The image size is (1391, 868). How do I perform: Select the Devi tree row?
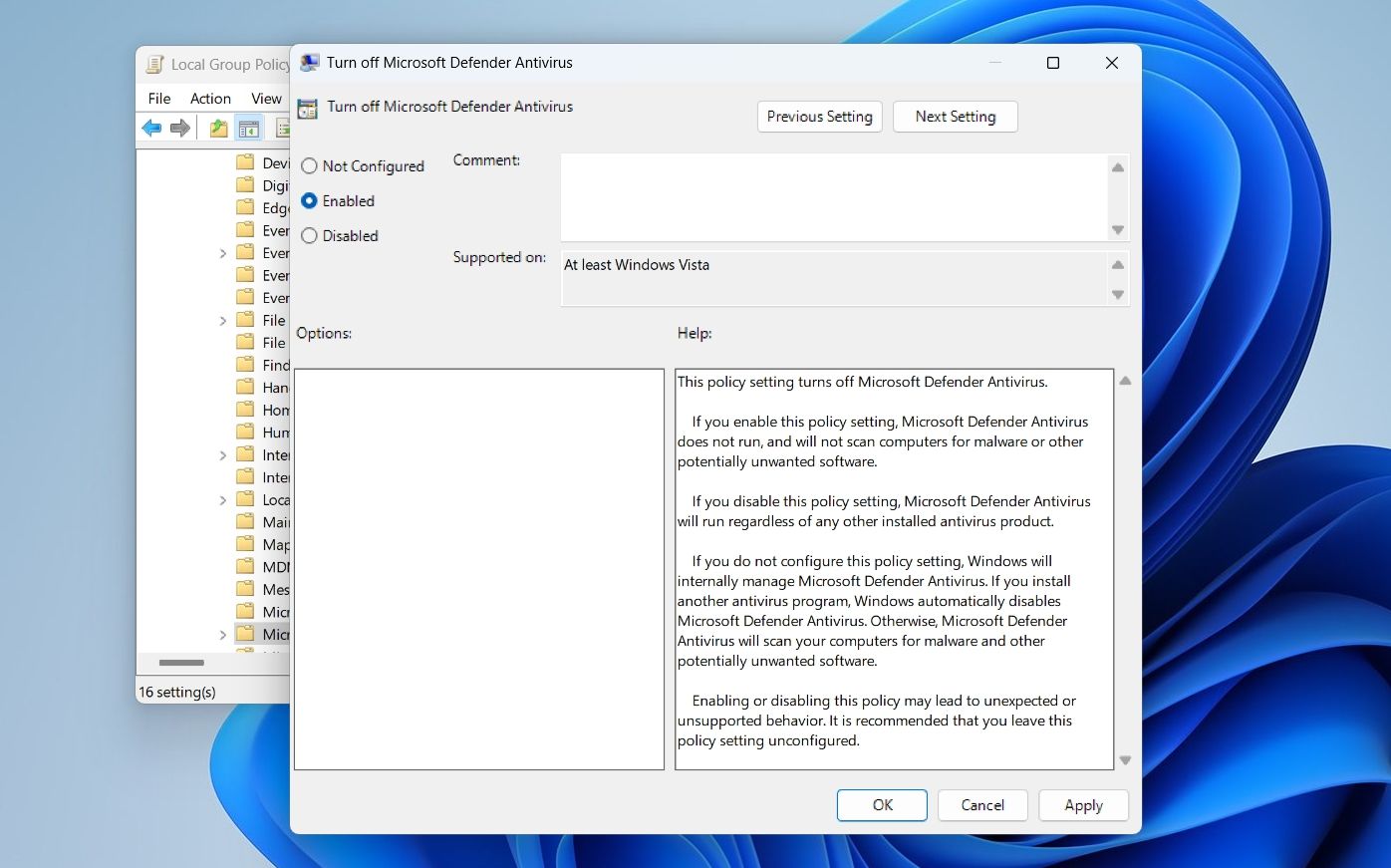[262, 162]
